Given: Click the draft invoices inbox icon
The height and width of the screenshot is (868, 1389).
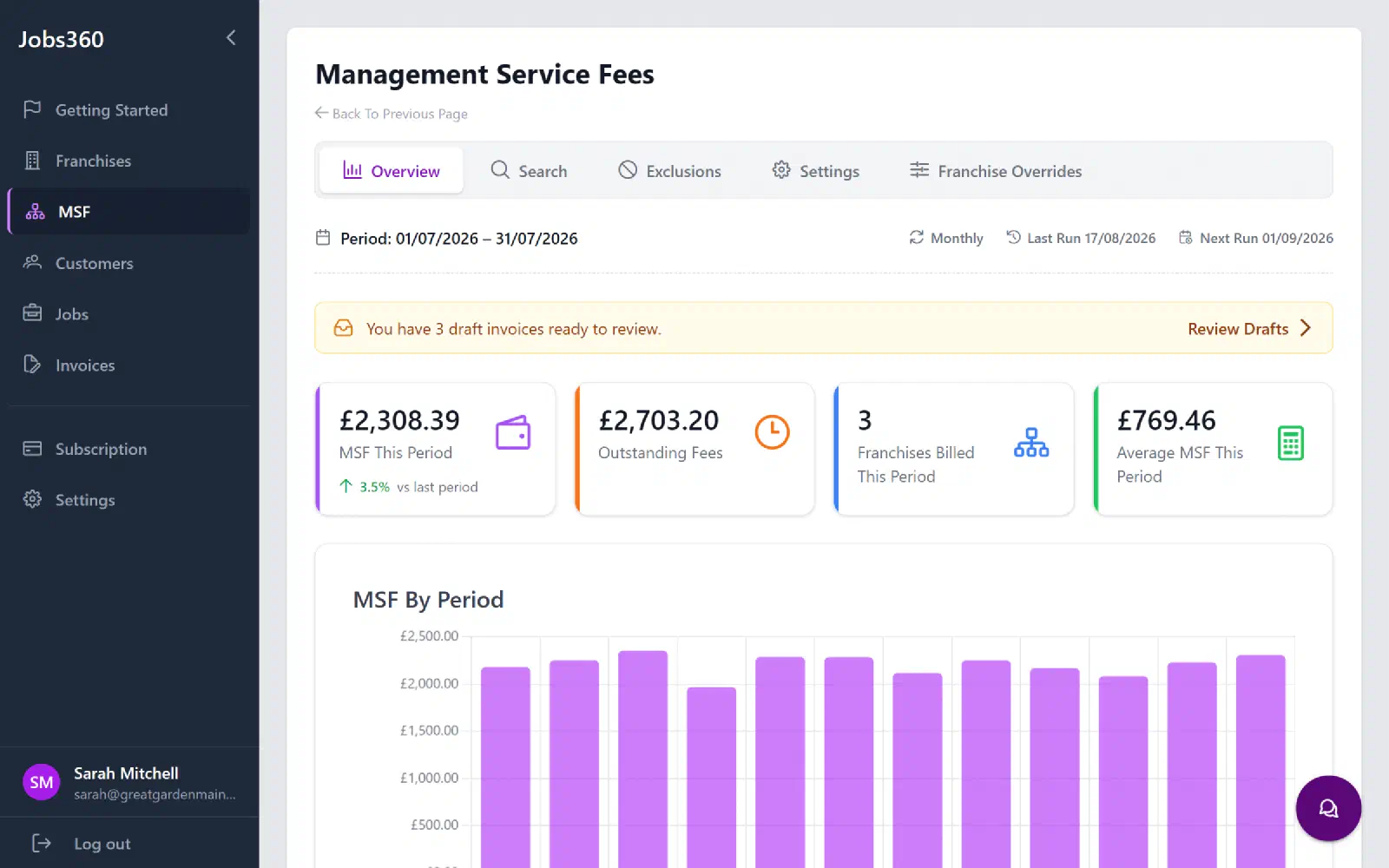Looking at the screenshot, I should 344,328.
